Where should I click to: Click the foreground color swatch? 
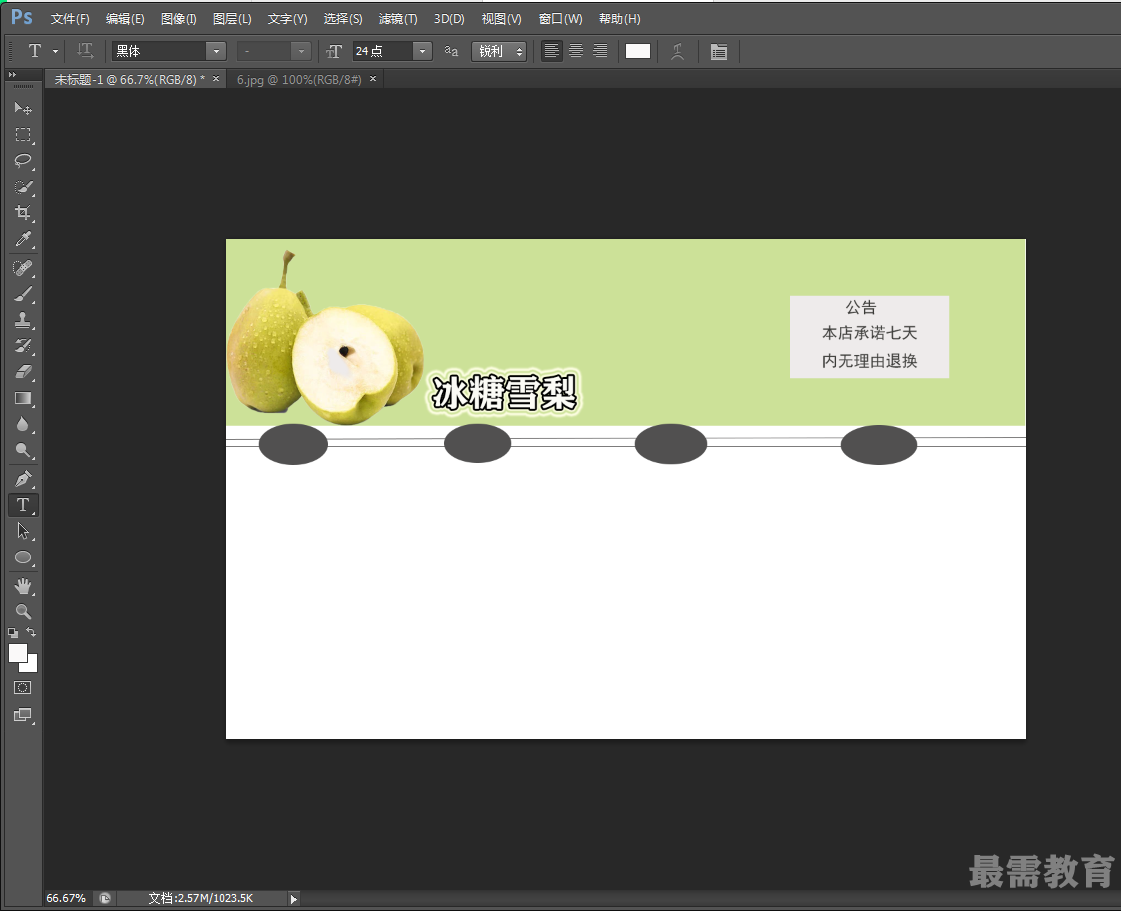click(17, 652)
